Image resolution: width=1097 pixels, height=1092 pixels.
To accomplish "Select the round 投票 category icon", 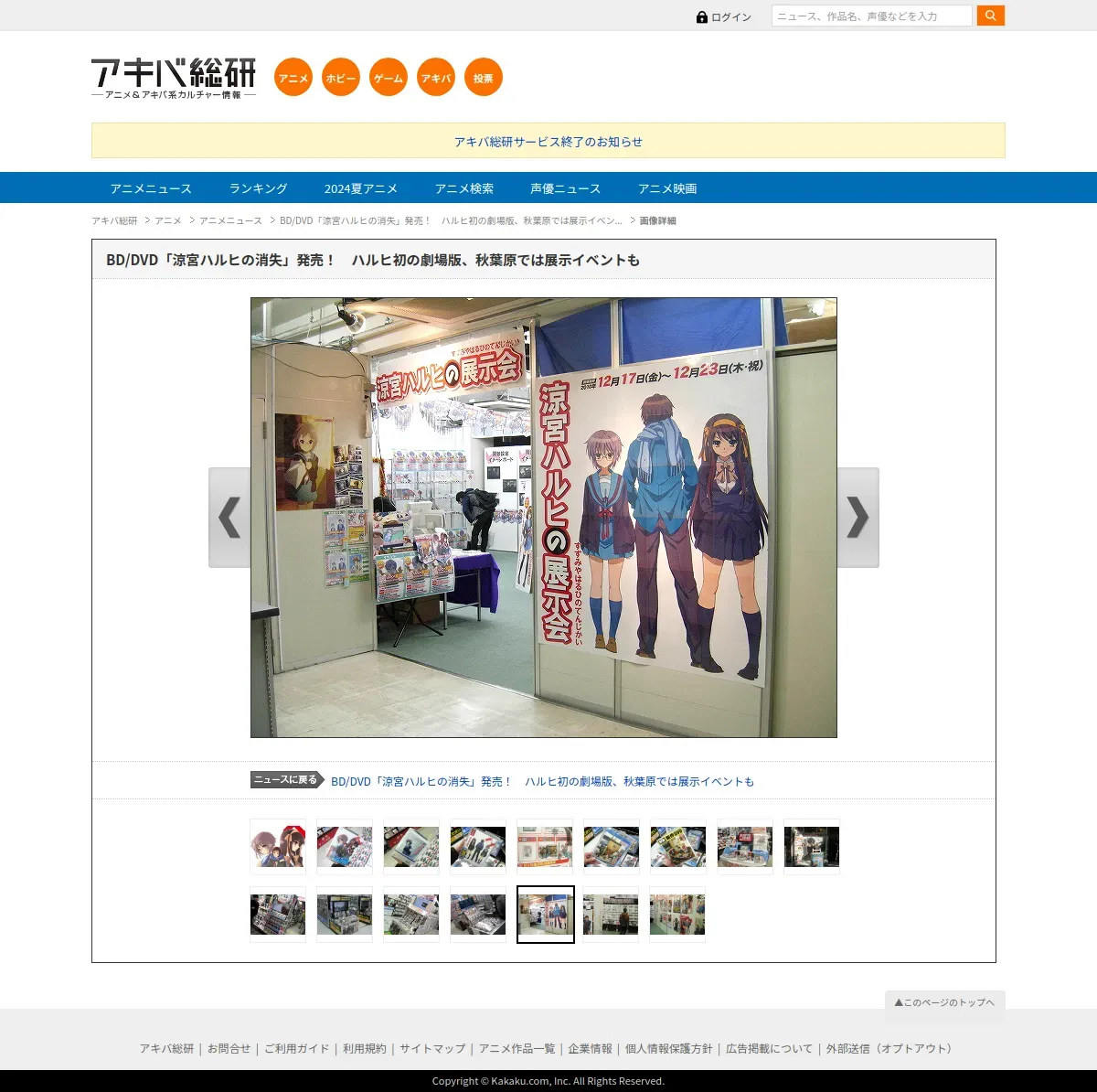I will (x=484, y=77).
